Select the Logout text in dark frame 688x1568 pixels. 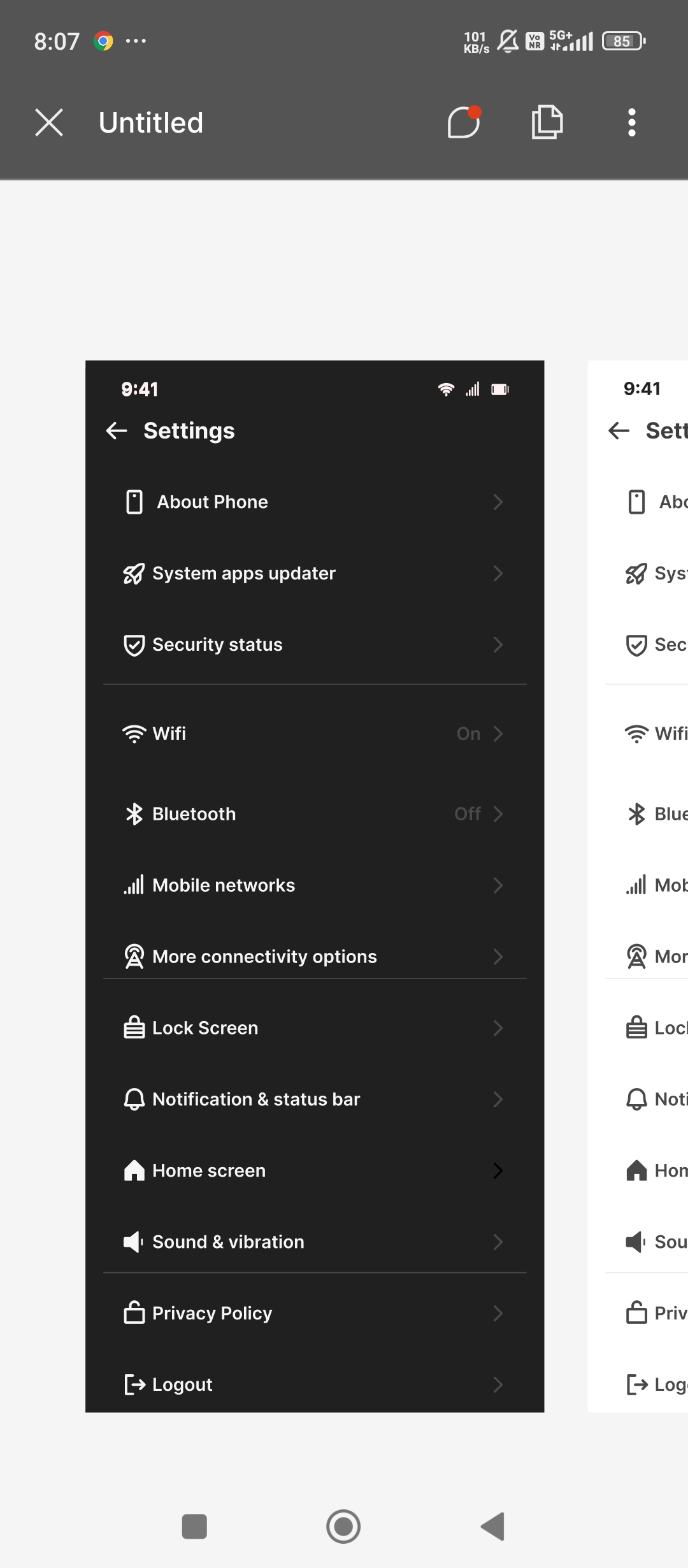pyautogui.click(x=182, y=1384)
